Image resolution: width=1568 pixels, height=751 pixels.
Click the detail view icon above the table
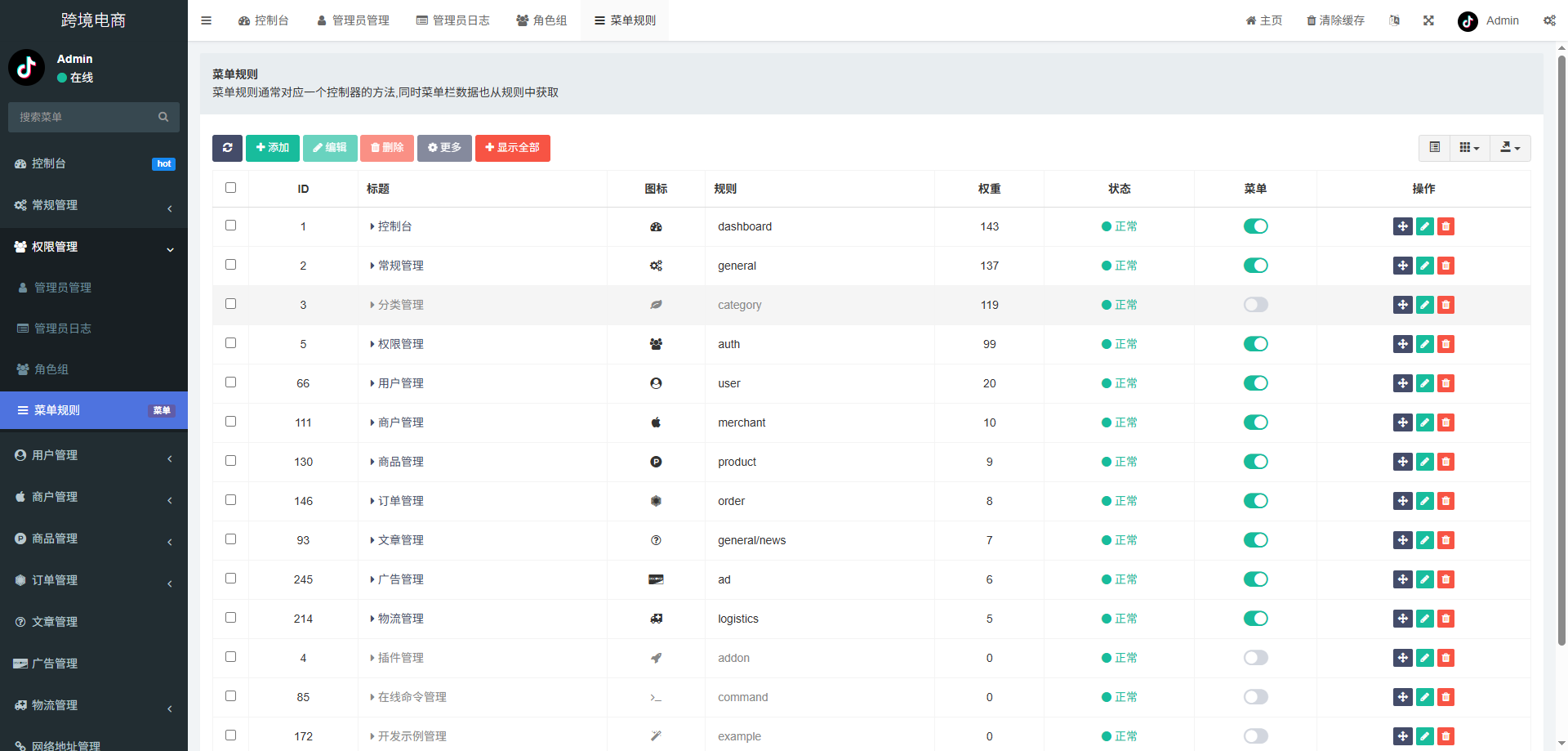(1435, 148)
